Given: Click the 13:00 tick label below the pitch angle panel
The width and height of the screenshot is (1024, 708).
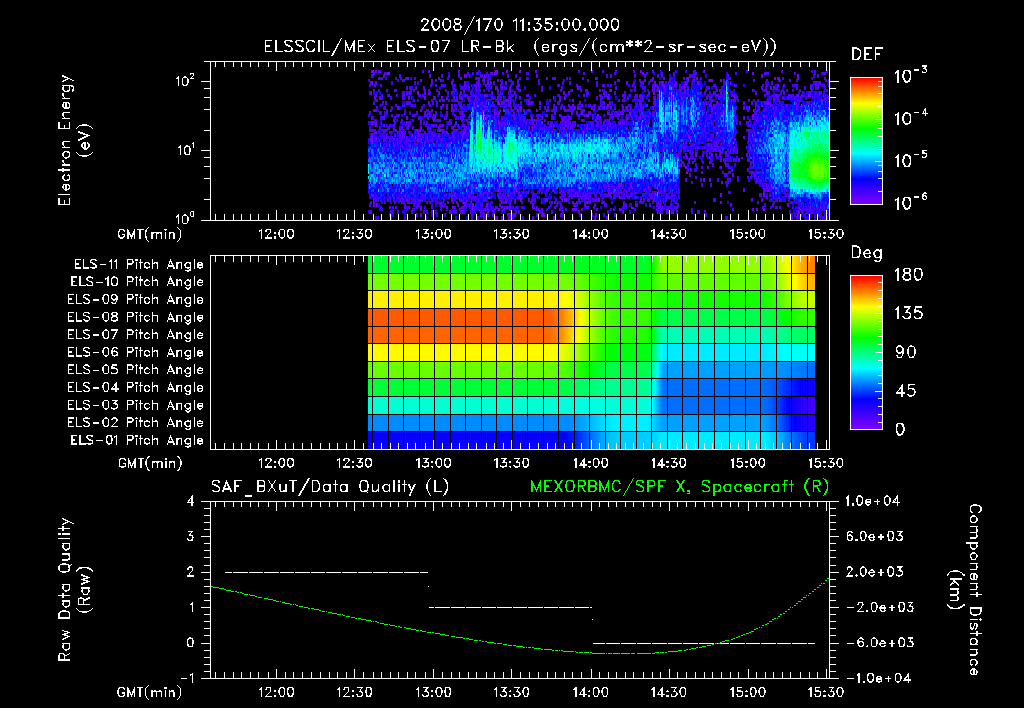Looking at the screenshot, I should point(433,463).
